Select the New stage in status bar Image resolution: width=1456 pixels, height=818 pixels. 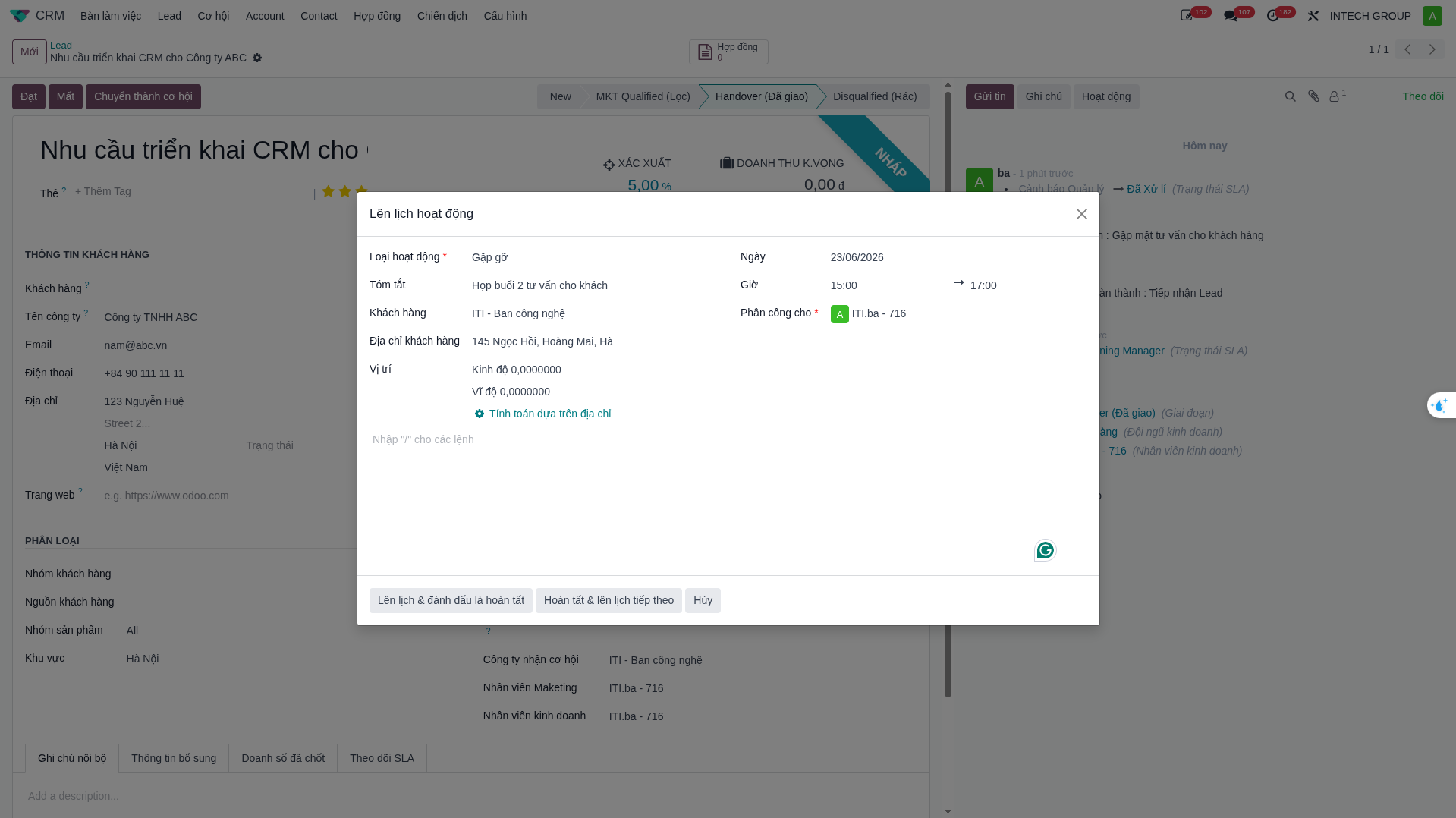[560, 96]
